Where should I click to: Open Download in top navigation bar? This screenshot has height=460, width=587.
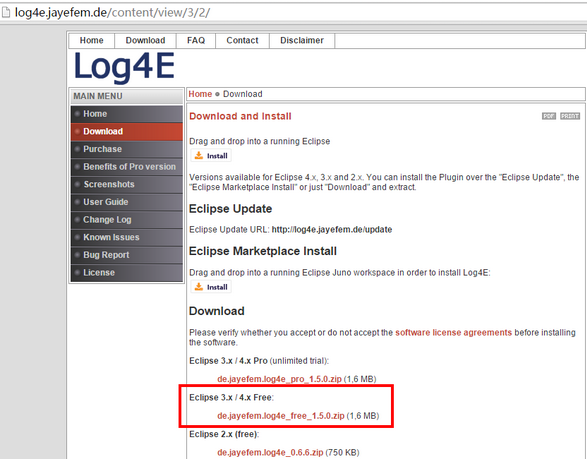(x=145, y=40)
